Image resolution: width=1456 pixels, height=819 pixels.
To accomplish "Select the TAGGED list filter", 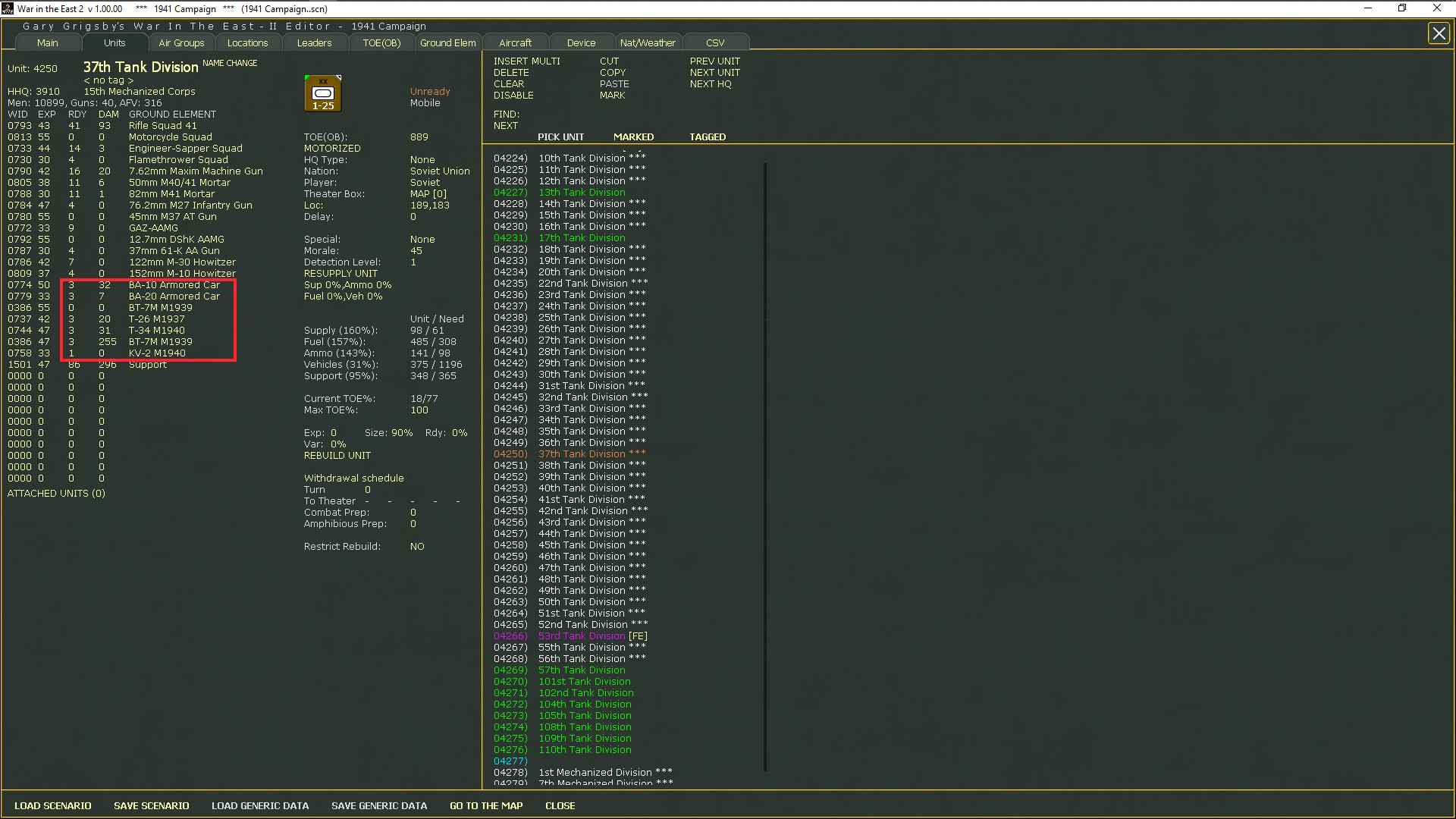I will click(708, 137).
